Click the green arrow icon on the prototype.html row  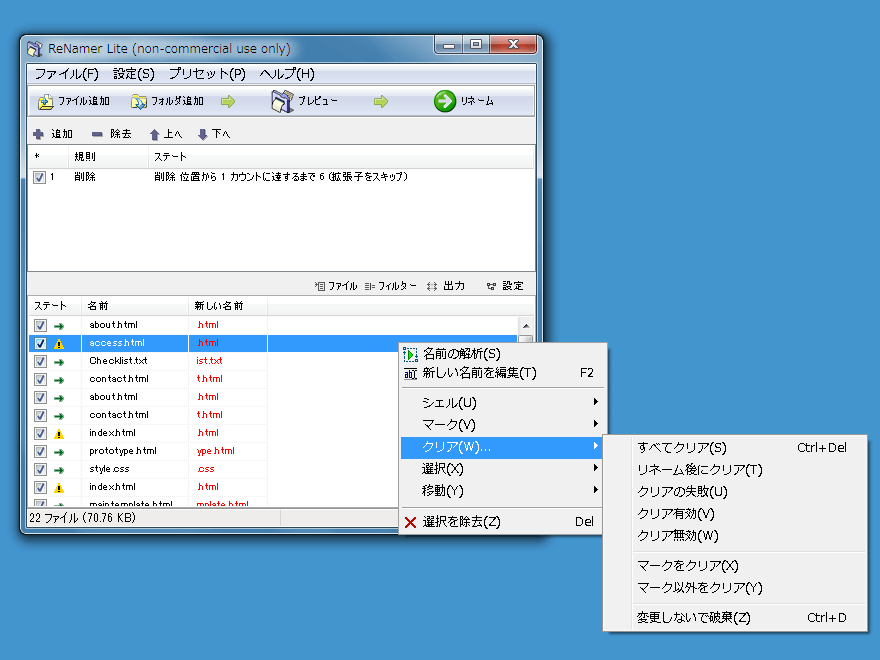pyautogui.click(x=59, y=452)
